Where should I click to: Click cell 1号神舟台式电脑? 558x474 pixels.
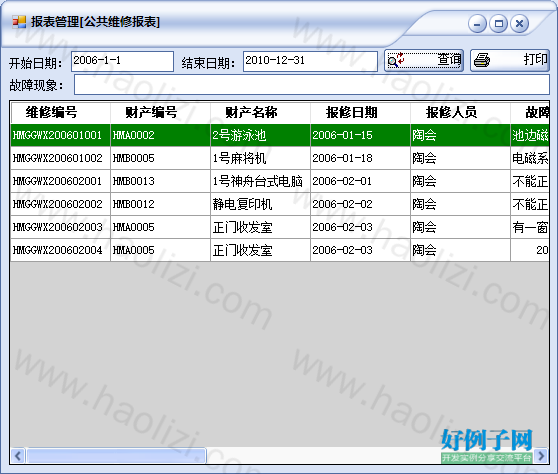(x=260, y=181)
